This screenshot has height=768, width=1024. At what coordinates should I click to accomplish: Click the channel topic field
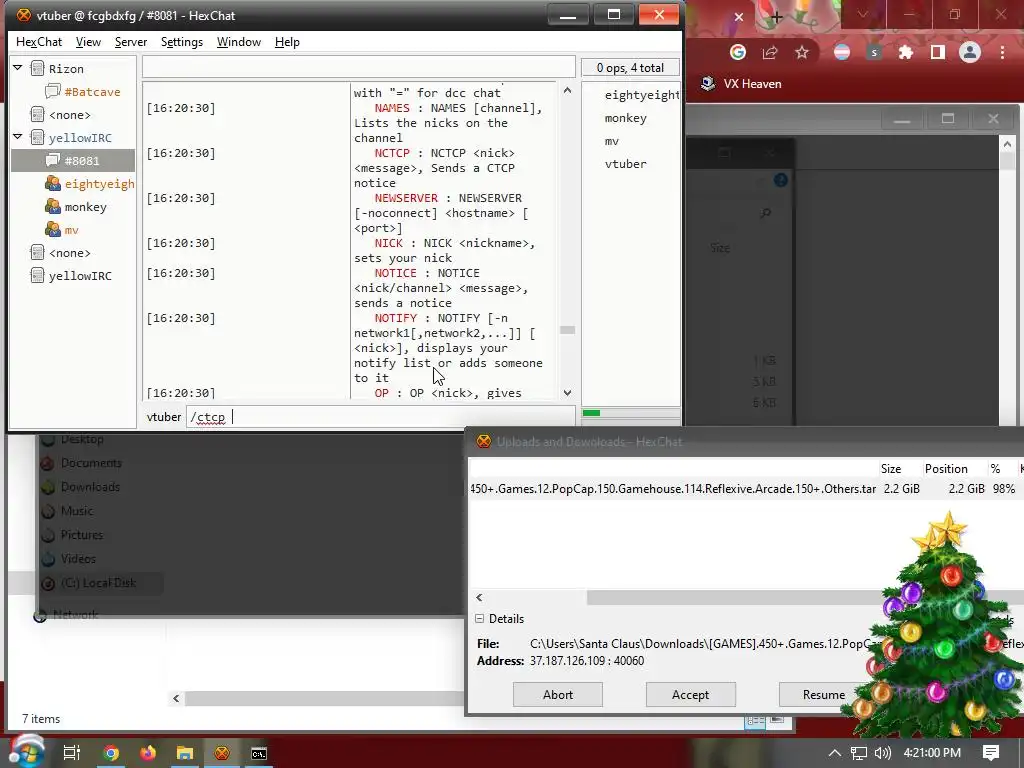[359, 67]
